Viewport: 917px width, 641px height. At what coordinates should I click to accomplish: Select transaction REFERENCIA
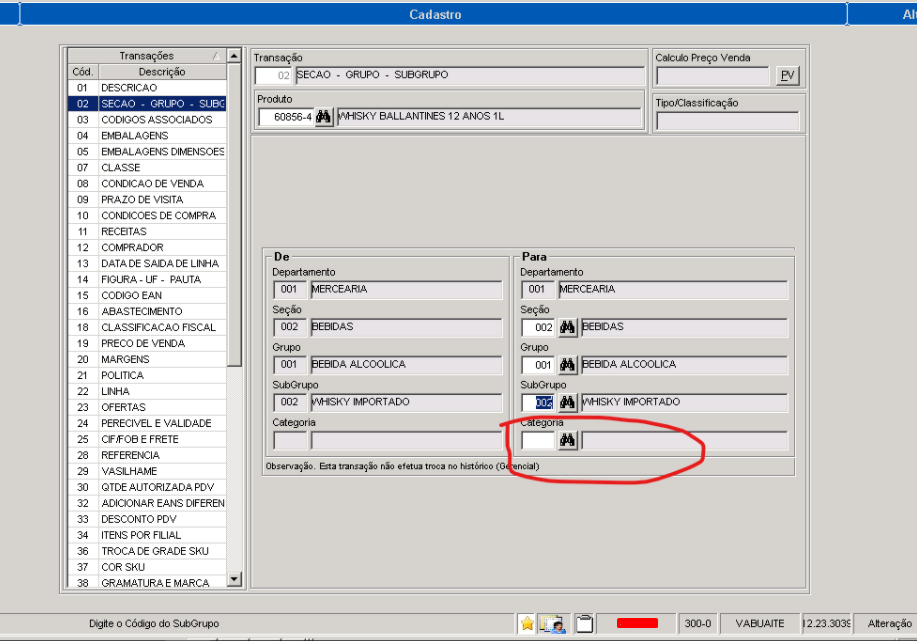147,455
